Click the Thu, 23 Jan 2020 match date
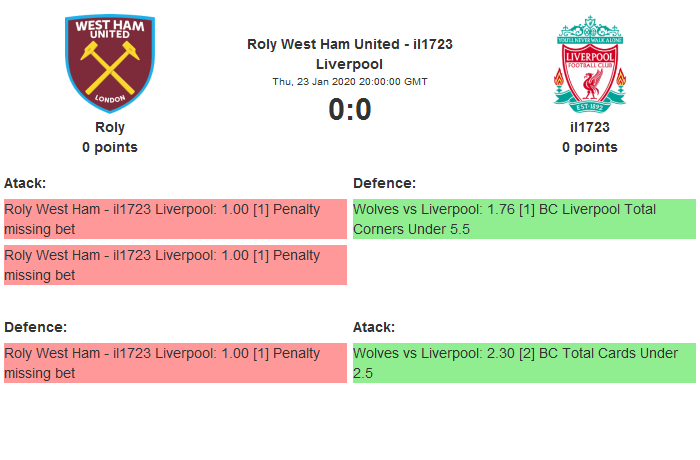 (350, 82)
